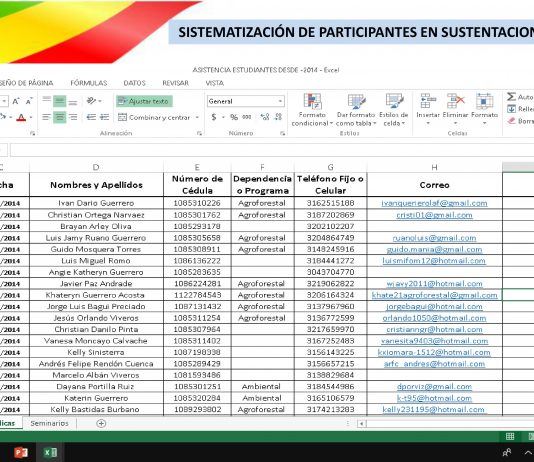
Task: Align text to top of cell
Action: (x=46, y=101)
